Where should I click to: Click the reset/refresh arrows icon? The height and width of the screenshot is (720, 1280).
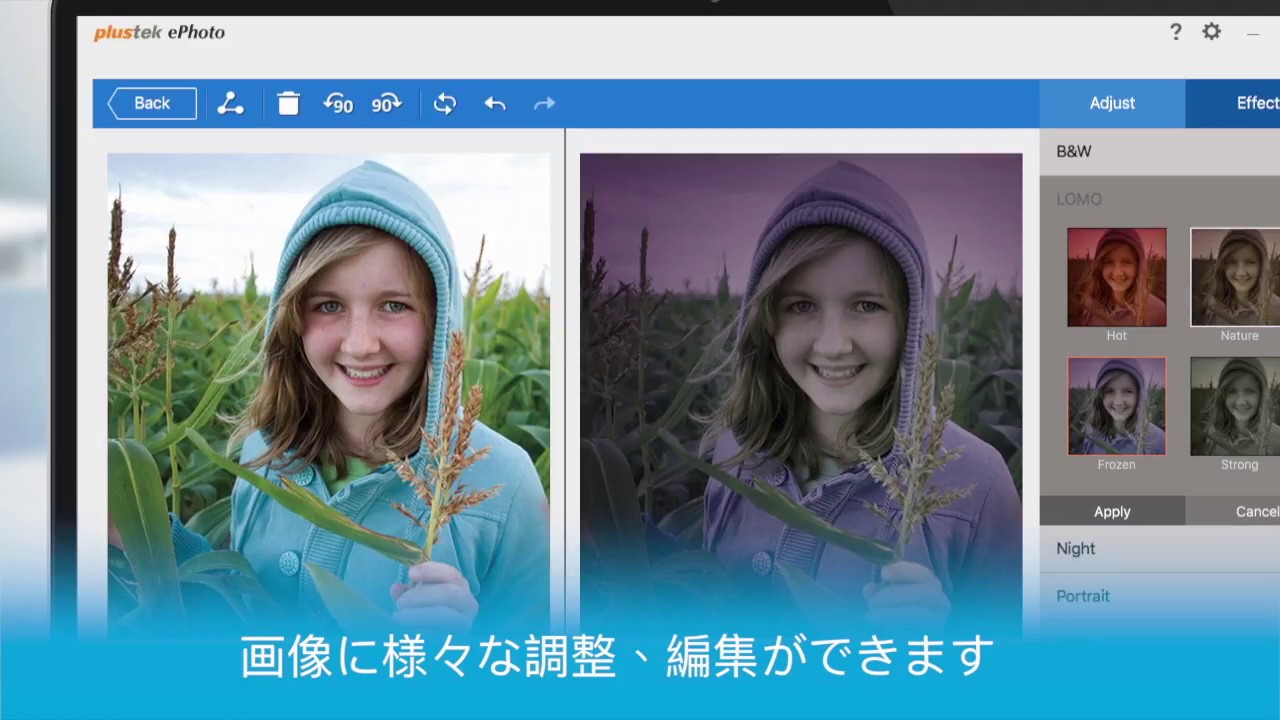click(x=445, y=103)
